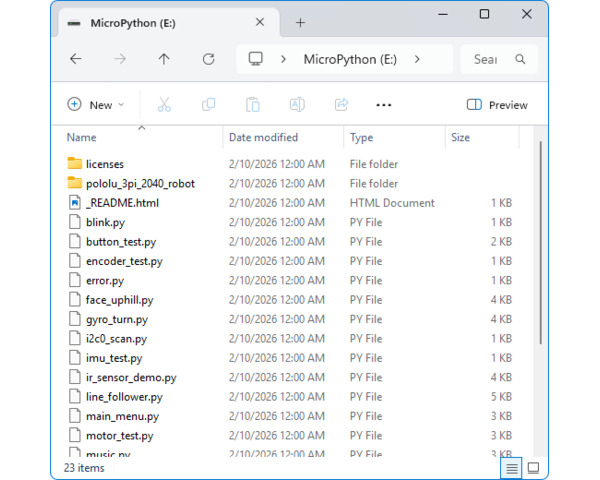Sort by the Name column header
The height and width of the screenshot is (480, 600).
(81, 137)
